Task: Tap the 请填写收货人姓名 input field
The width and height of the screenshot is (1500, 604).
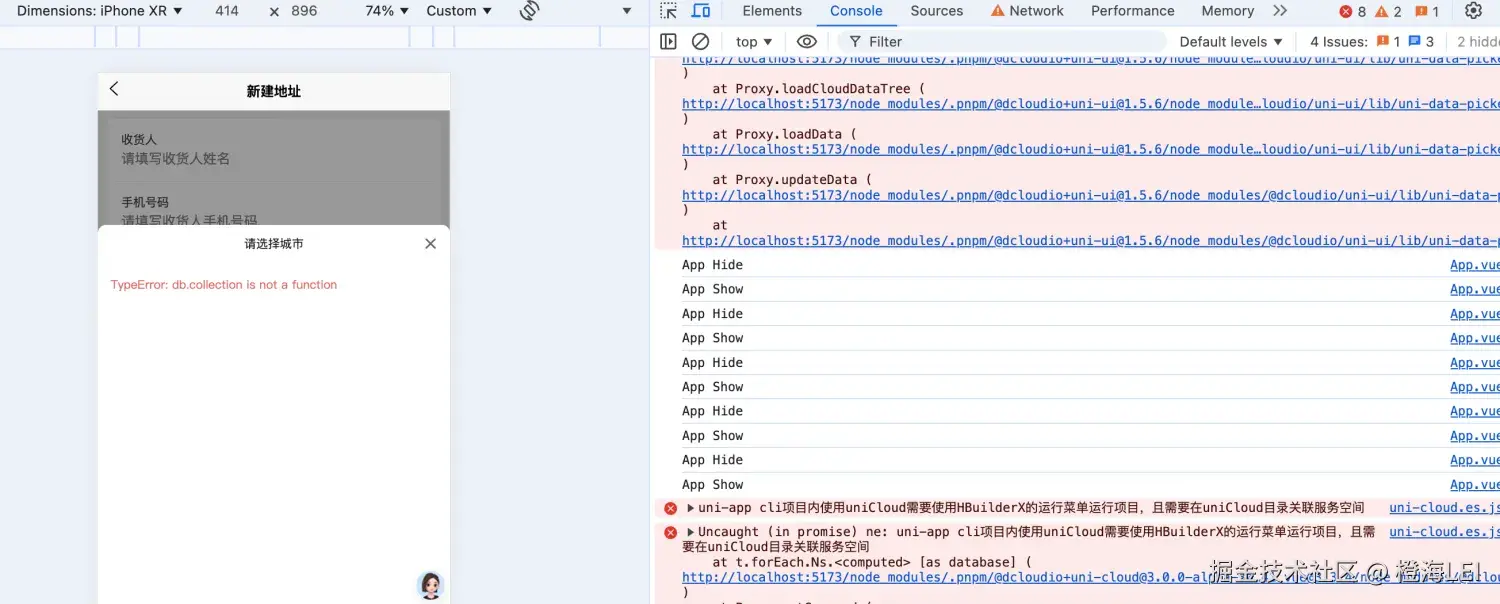Action: pyautogui.click(x=274, y=158)
